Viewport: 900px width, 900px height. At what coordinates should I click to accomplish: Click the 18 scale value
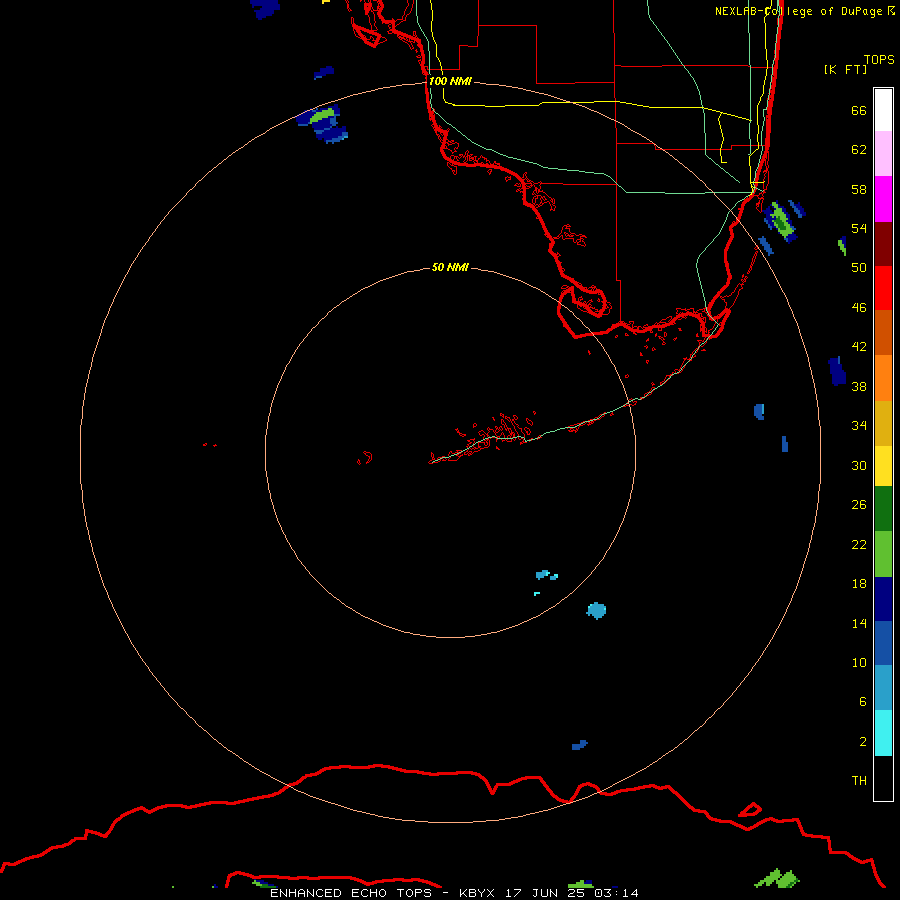pos(859,584)
